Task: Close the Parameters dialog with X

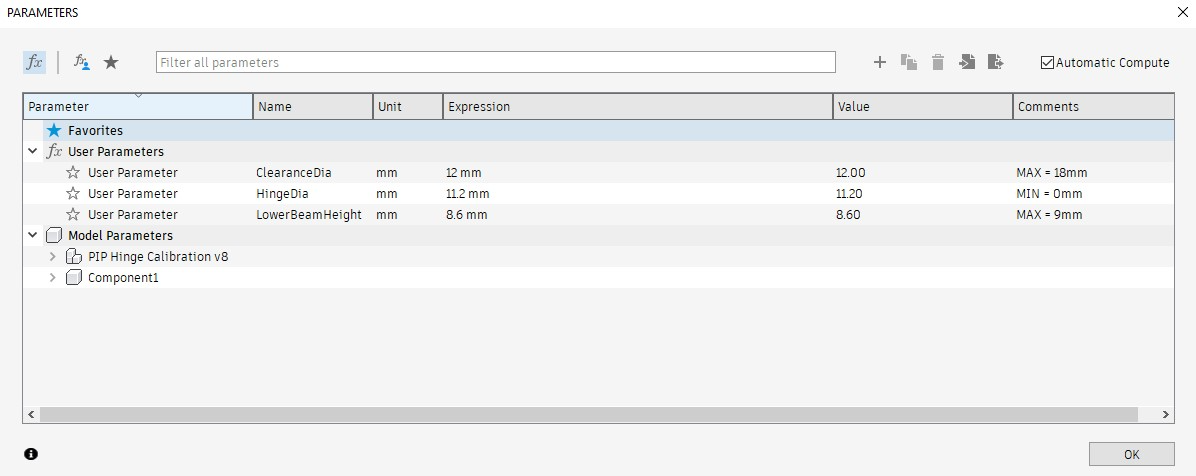Action: click(x=1182, y=13)
